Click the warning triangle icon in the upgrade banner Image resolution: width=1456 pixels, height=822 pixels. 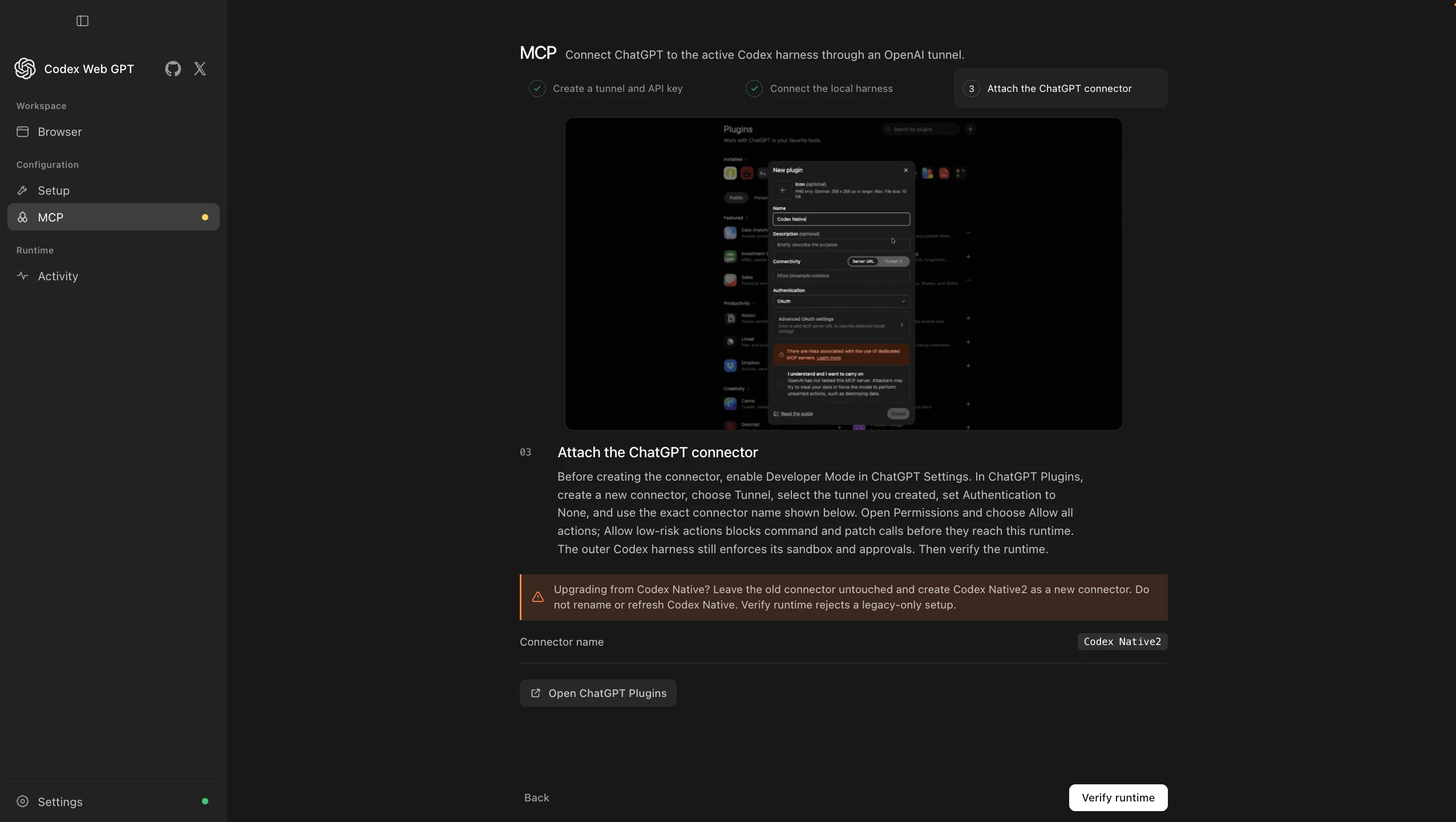[537, 597]
